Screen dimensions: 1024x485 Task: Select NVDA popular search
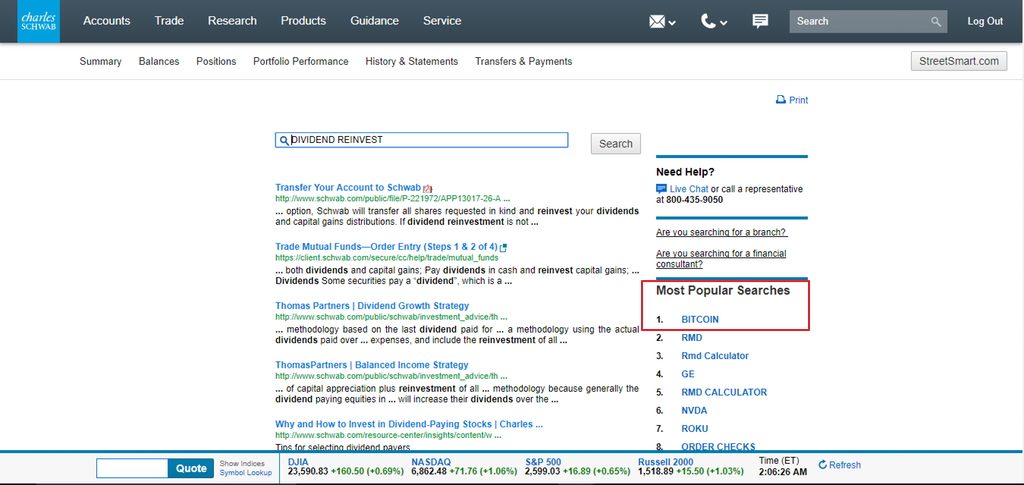[x=694, y=411]
